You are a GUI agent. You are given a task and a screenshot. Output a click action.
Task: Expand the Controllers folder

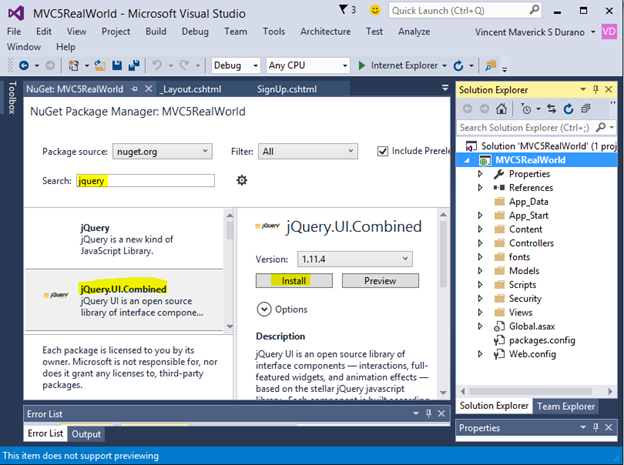pyautogui.click(x=480, y=243)
